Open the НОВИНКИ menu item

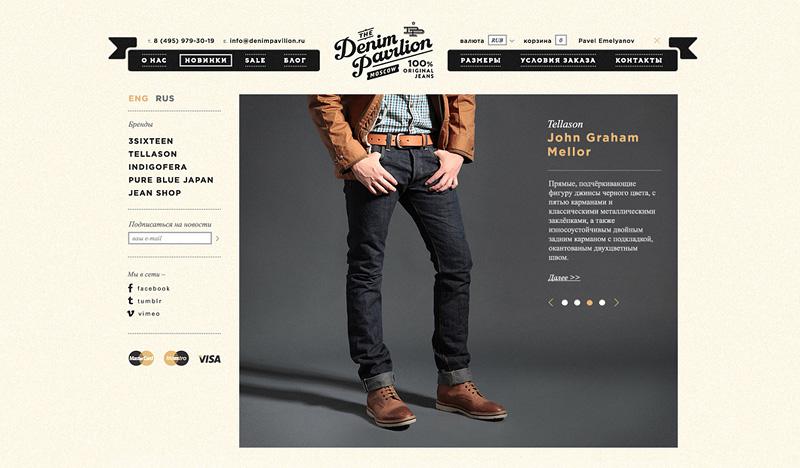click(206, 60)
